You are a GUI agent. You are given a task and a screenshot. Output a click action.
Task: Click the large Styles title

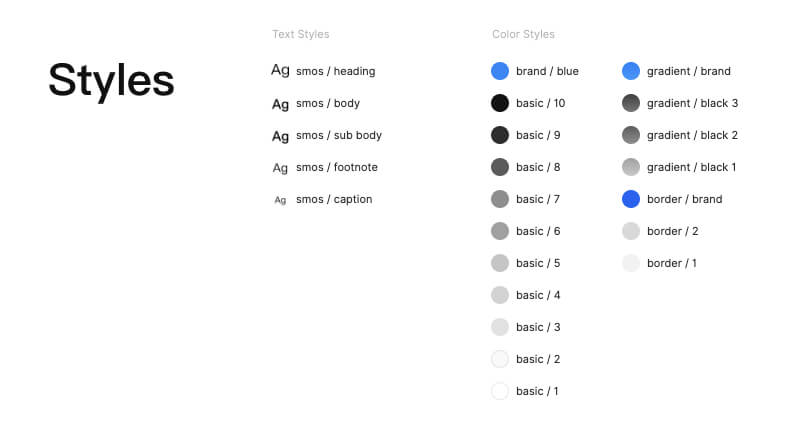pos(111,80)
